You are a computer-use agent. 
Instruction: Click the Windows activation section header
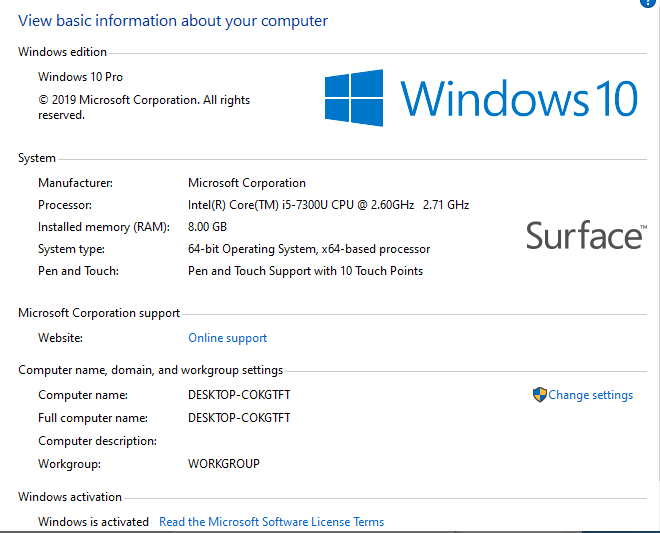point(69,497)
